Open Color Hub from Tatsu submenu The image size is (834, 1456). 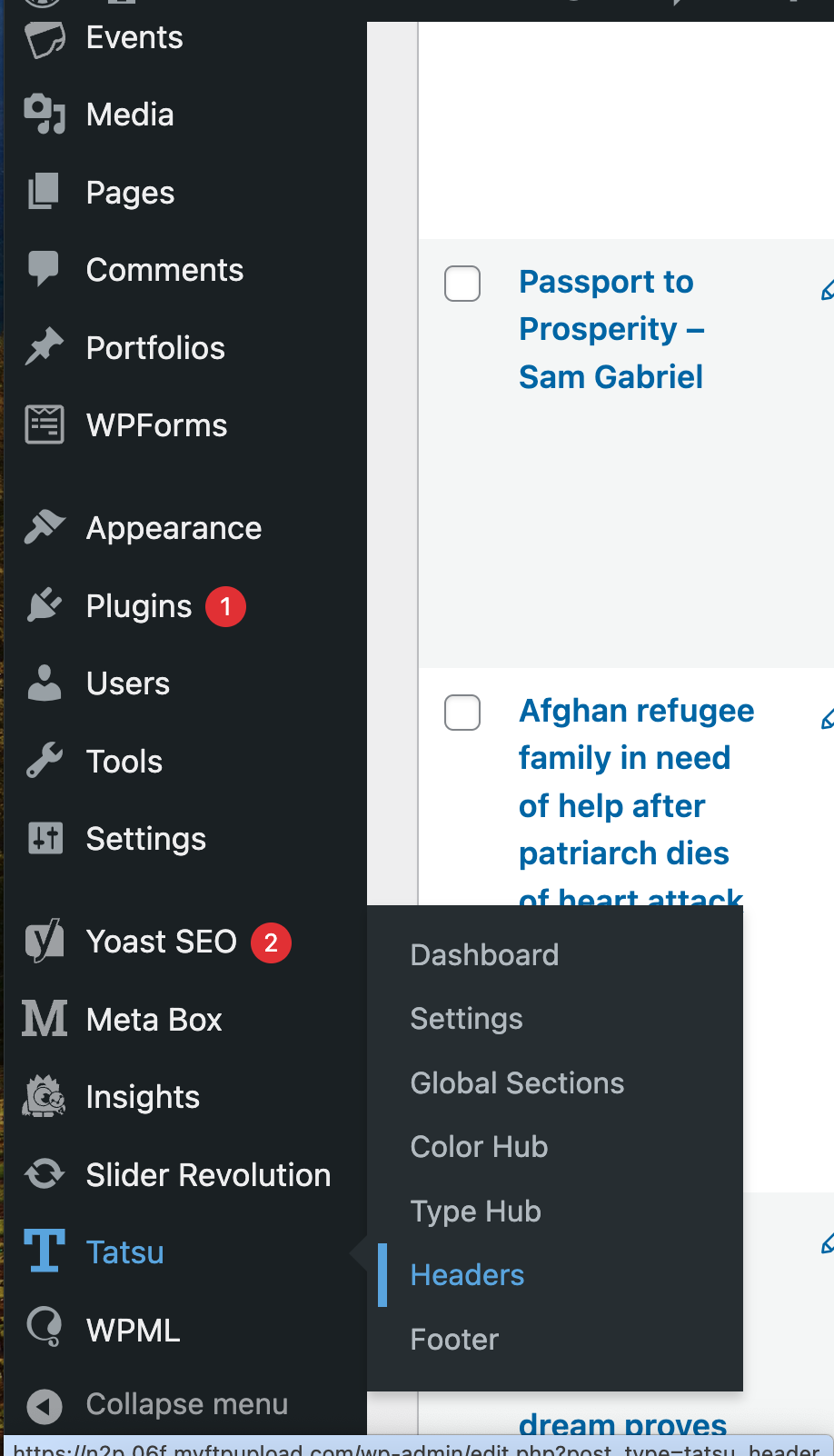(479, 1147)
